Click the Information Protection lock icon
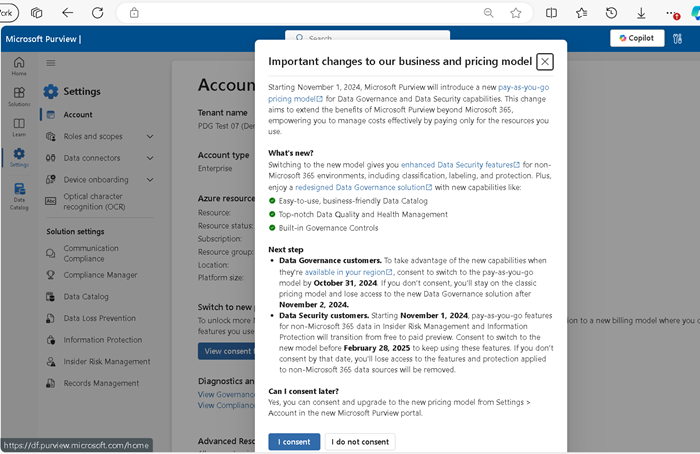 (x=51, y=340)
